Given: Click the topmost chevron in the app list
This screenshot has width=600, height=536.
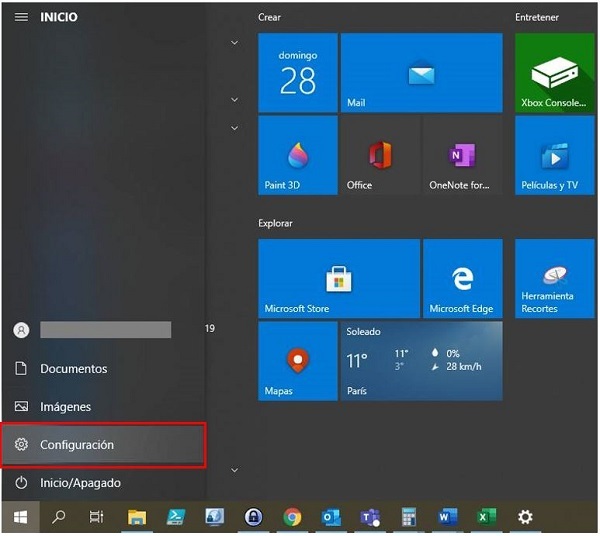Looking at the screenshot, I should pos(234,43).
